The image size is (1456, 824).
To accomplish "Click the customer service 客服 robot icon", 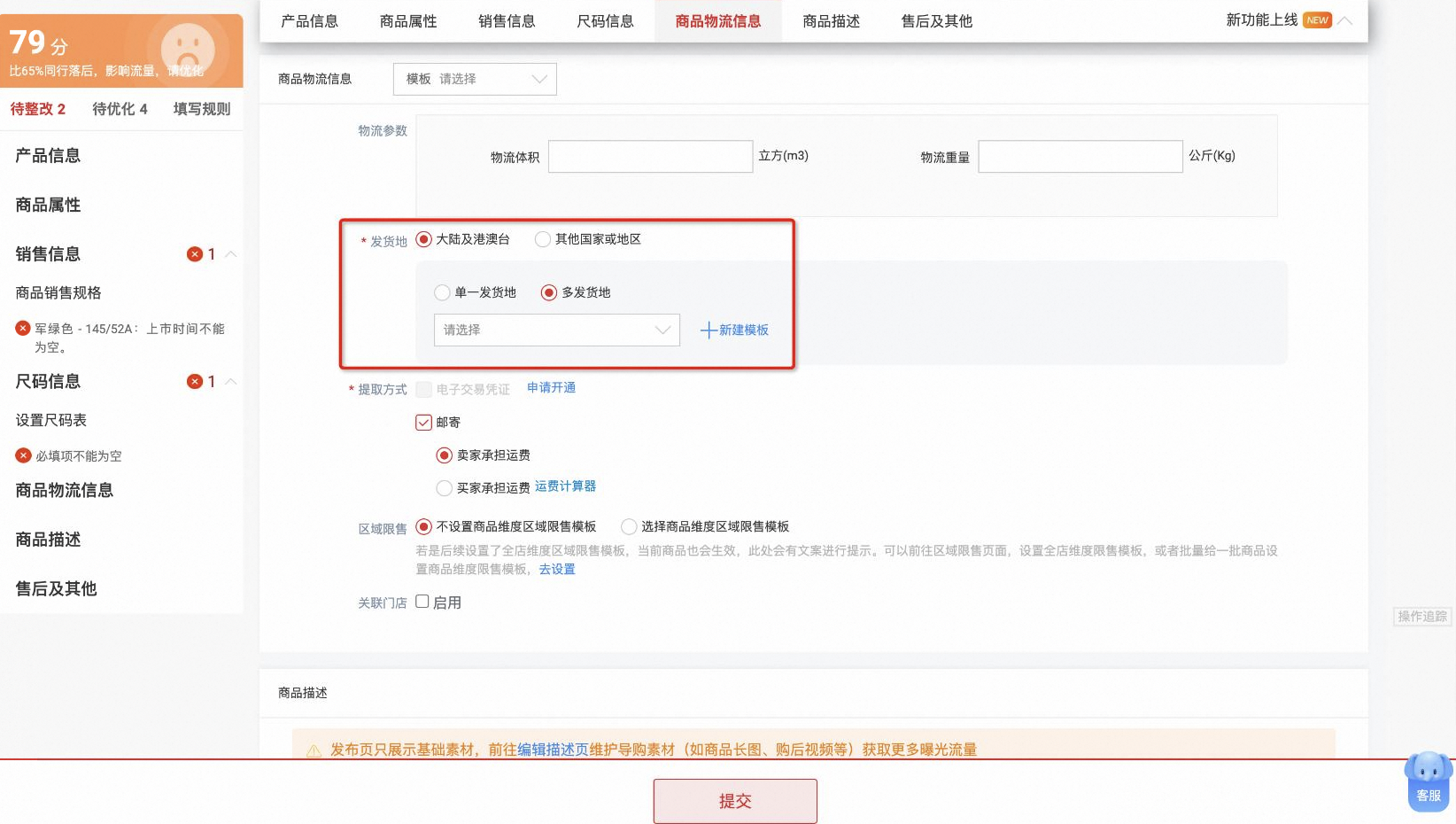I will (x=1428, y=781).
